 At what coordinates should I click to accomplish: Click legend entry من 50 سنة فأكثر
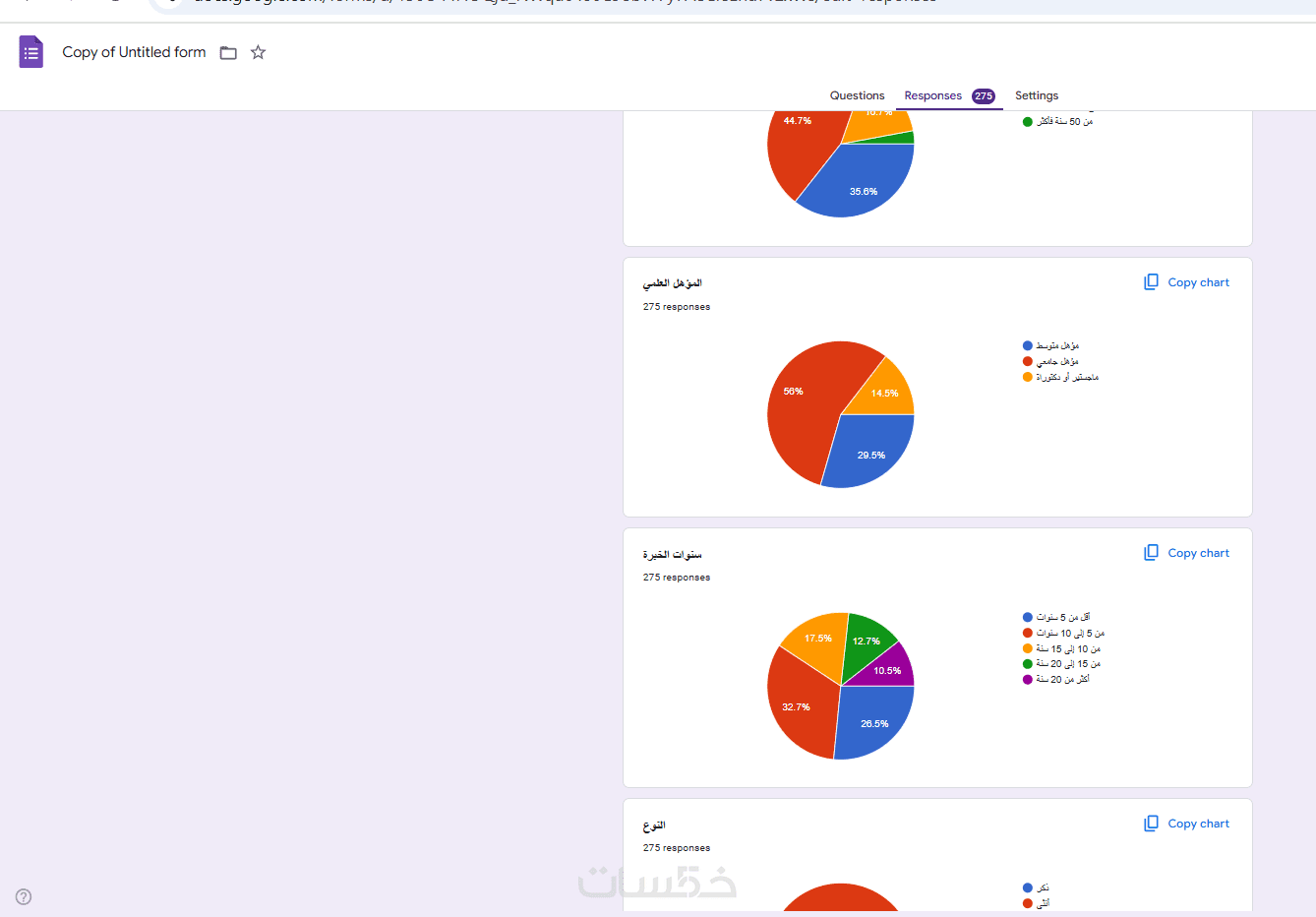point(1058,122)
